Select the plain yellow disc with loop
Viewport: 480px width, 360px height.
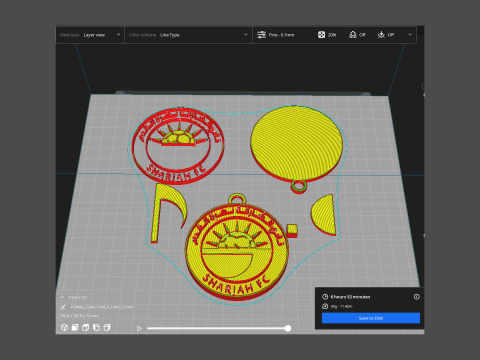(x=297, y=143)
